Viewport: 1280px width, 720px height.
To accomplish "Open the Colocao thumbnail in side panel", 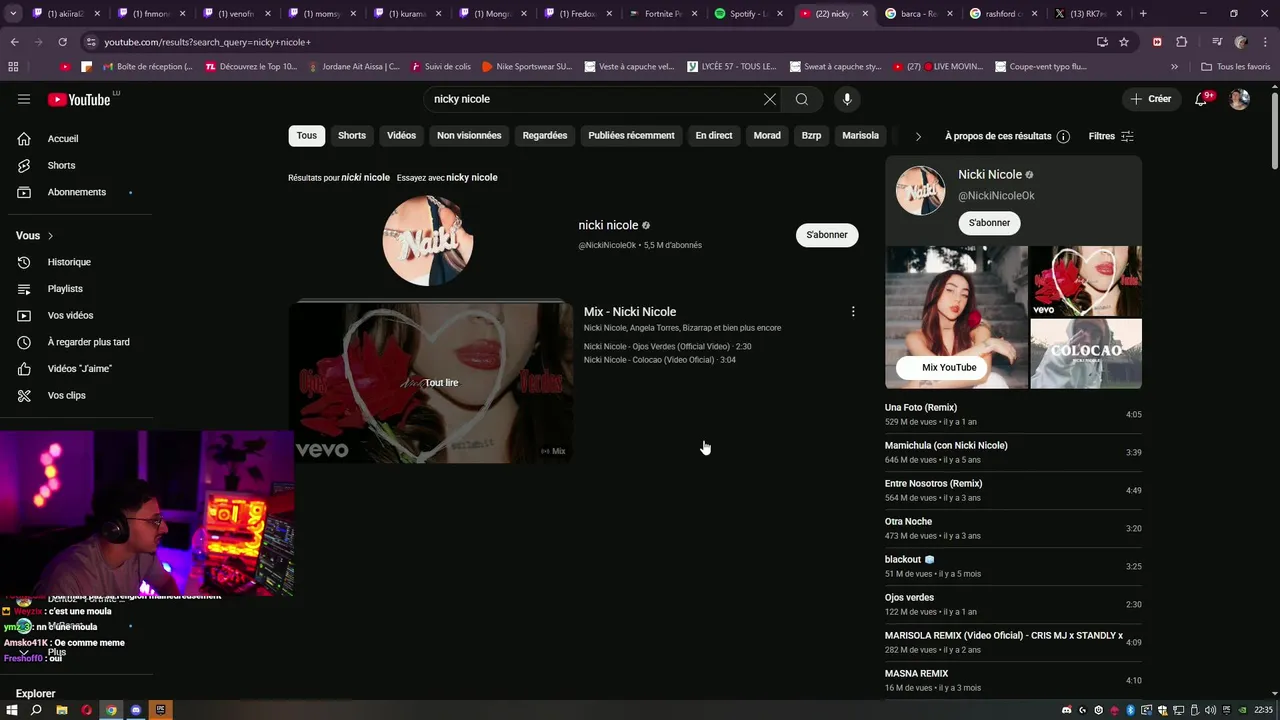I will (x=1086, y=353).
